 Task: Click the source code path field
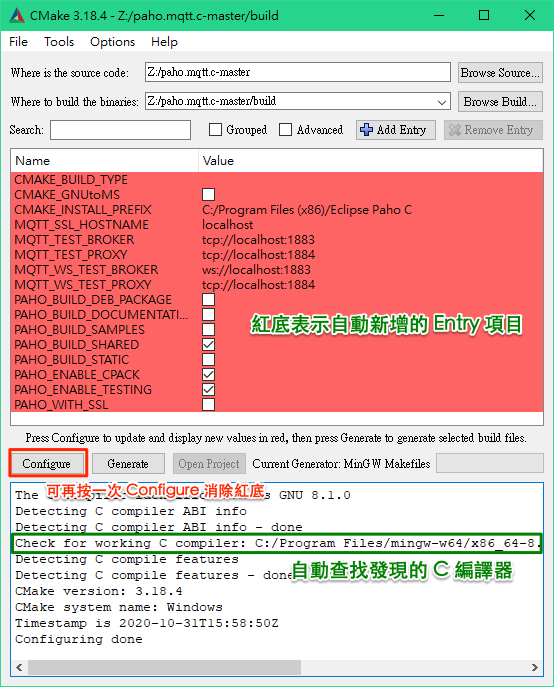pyautogui.click(x=298, y=72)
